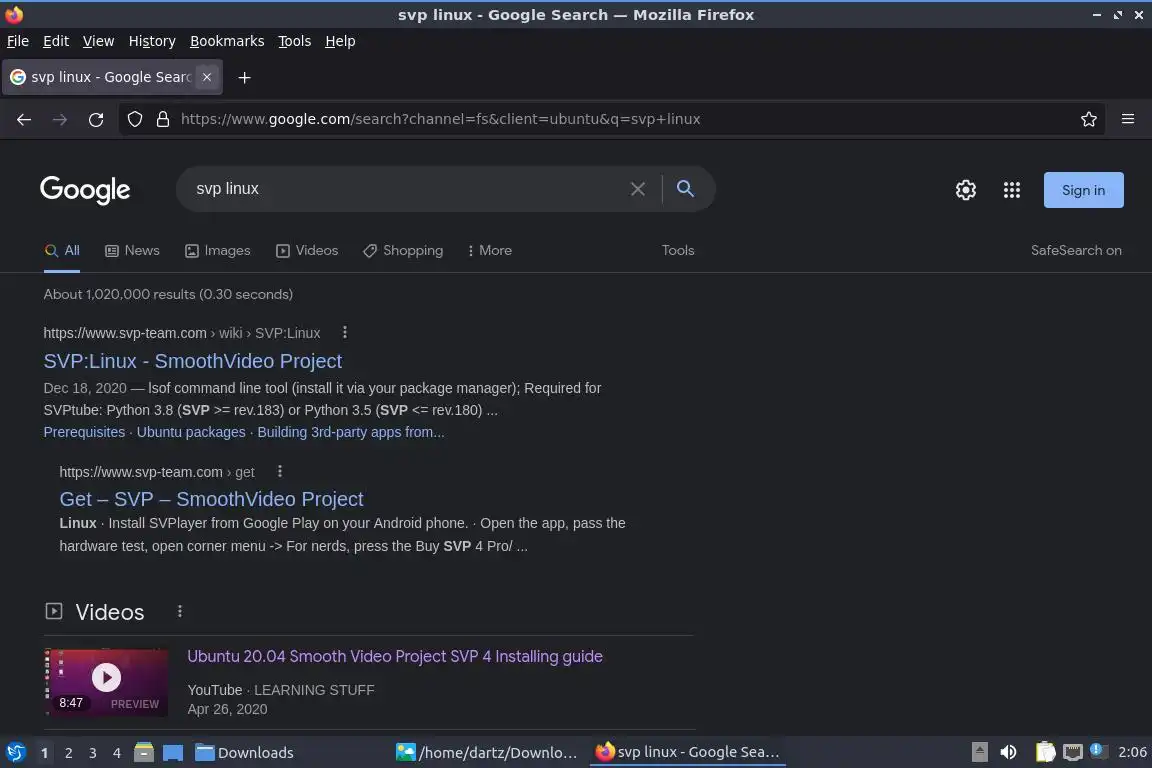
Task: Expand the More search categories
Action: pyautogui.click(x=490, y=251)
